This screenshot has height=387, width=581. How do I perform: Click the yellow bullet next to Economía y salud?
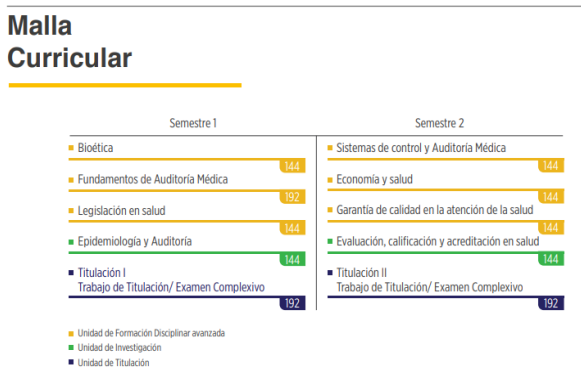point(330,180)
